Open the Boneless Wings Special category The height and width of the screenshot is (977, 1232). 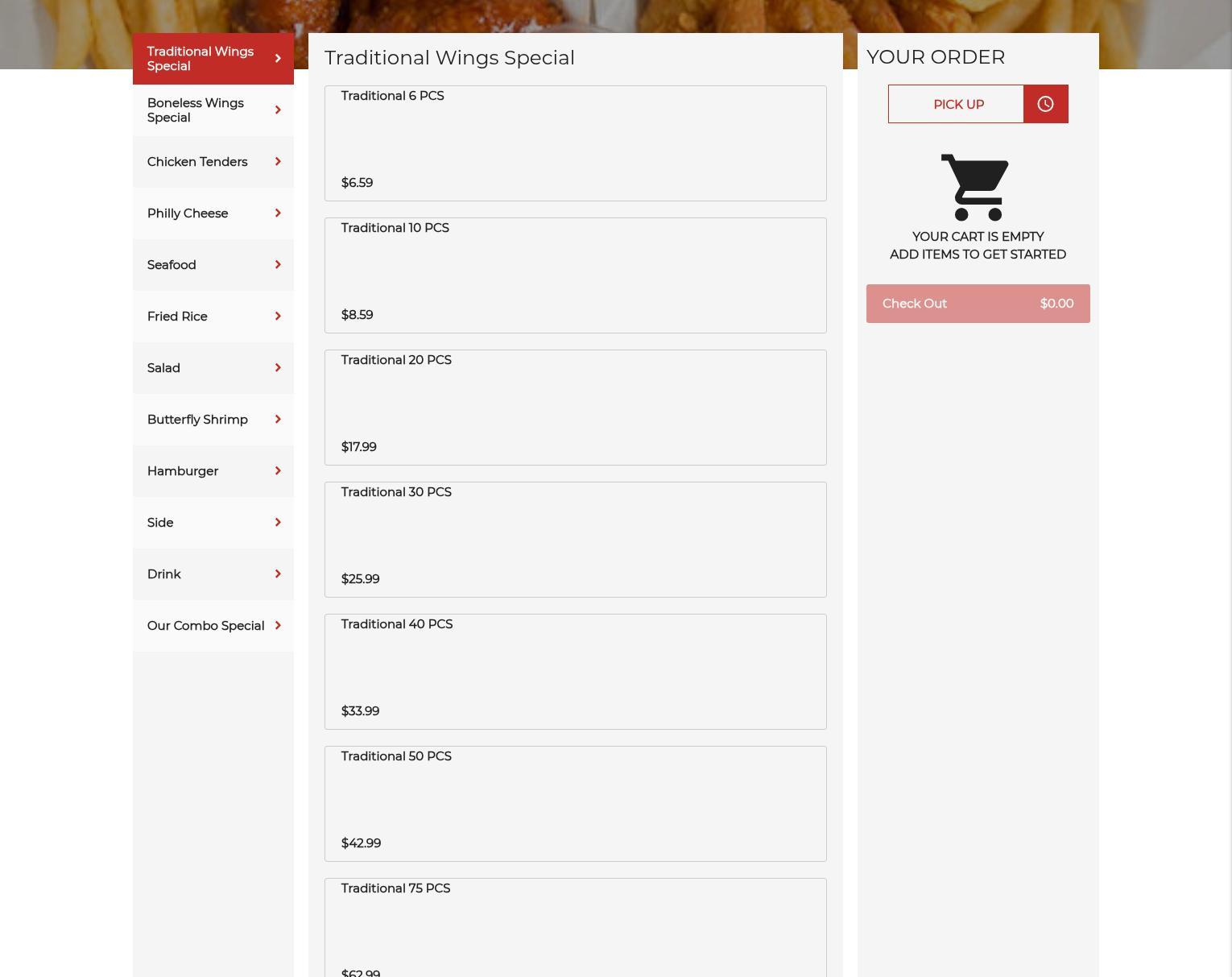(x=213, y=110)
